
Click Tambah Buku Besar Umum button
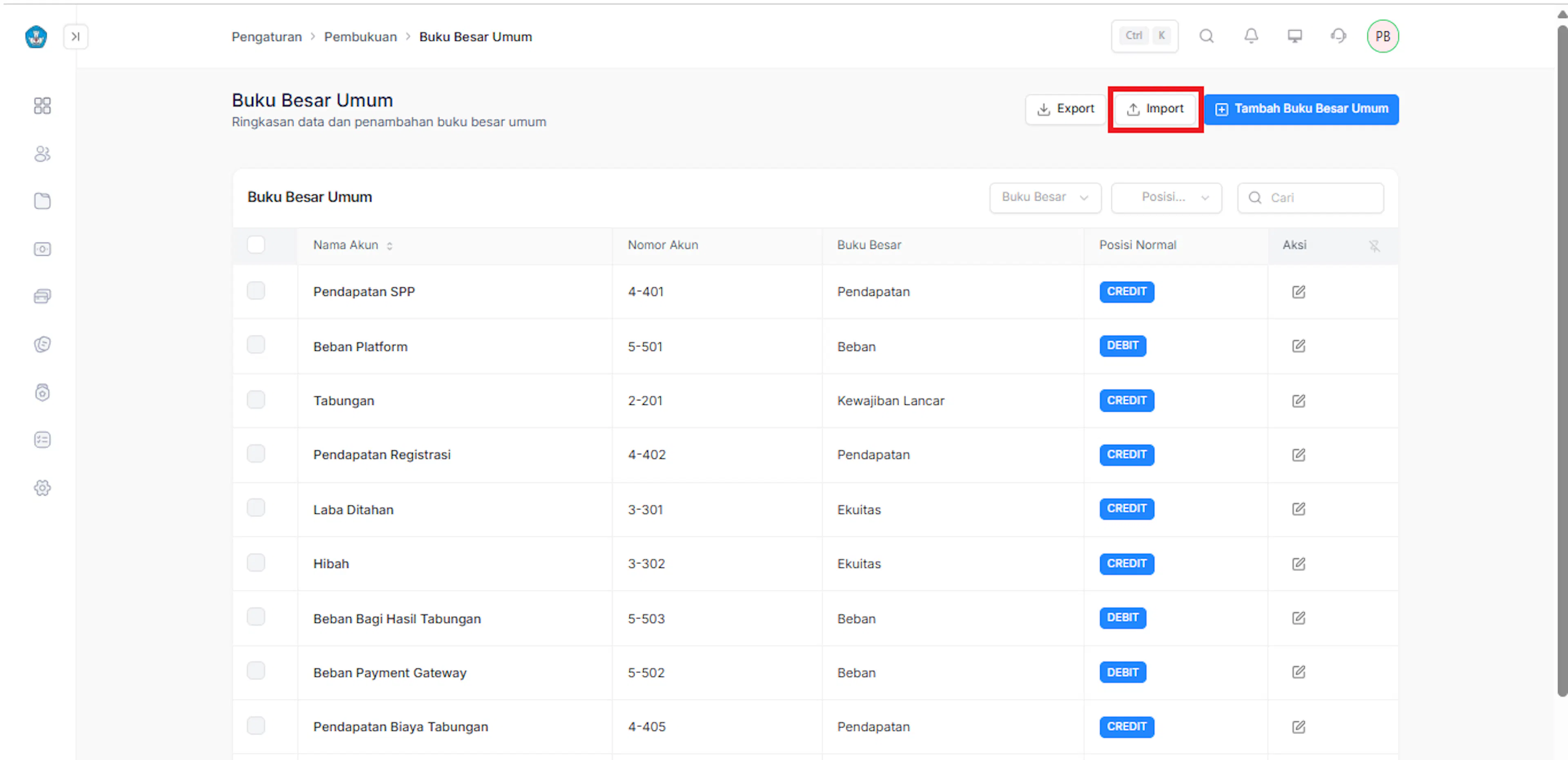[x=1301, y=109]
